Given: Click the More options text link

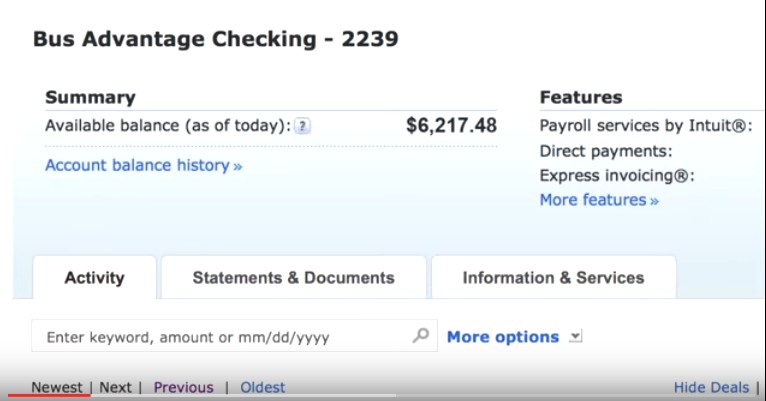Looking at the screenshot, I should [x=503, y=337].
